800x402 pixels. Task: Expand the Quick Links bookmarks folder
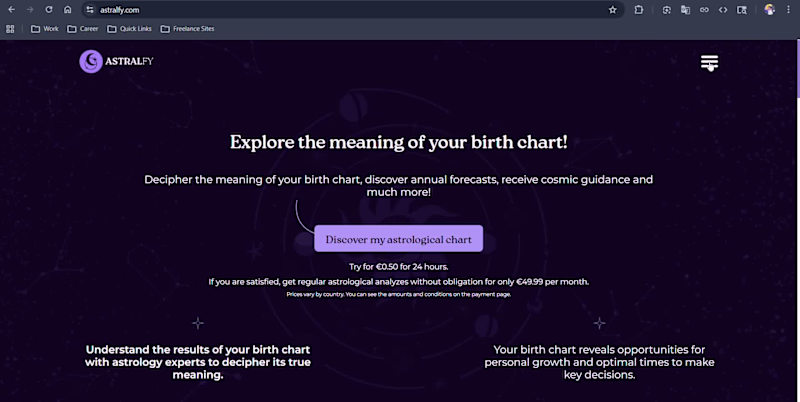(130, 29)
